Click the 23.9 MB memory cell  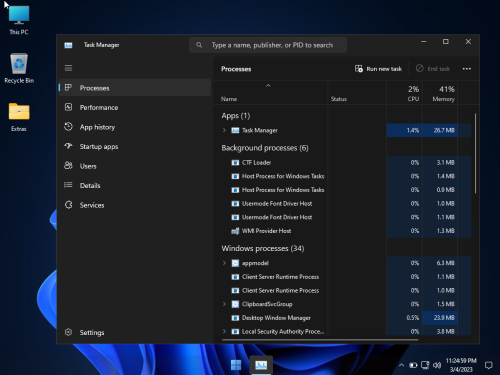point(440,318)
